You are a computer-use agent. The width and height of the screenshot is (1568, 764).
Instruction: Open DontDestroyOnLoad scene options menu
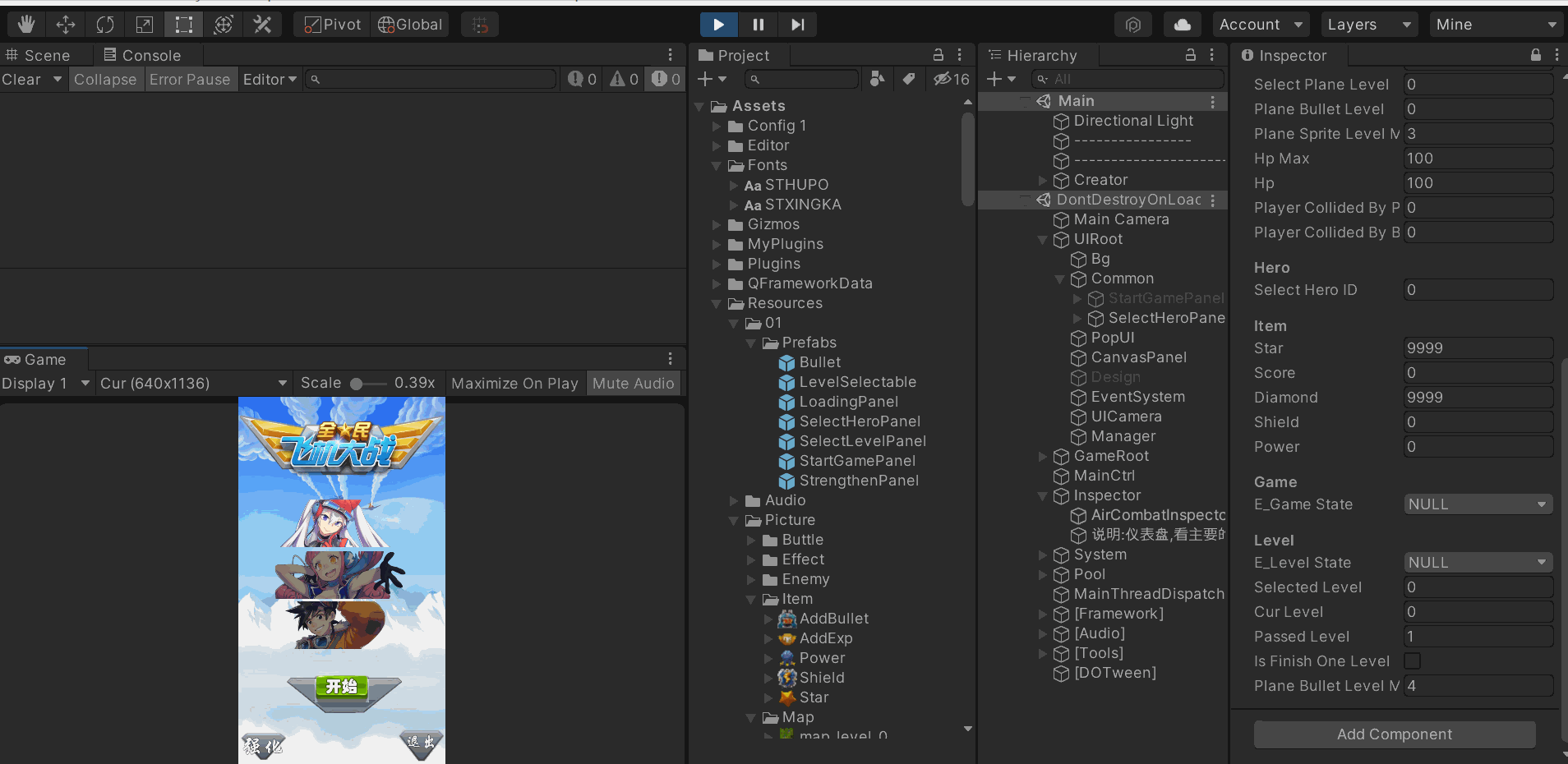pyautogui.click(x=1213, y=200)
